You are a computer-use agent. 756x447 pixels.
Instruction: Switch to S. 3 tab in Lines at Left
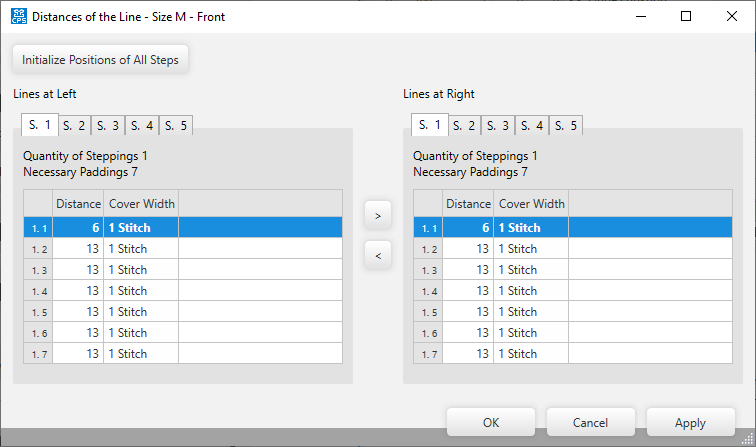[108, 126]
